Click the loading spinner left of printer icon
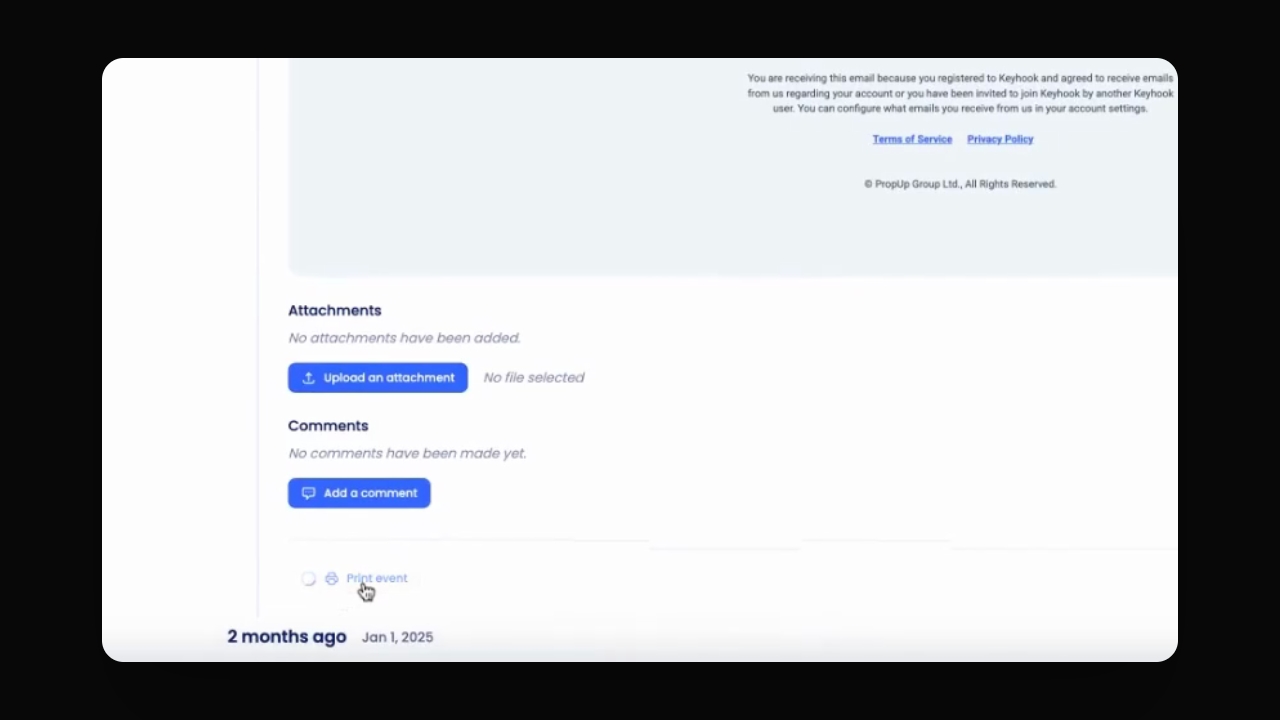Viewport: 1280px width, 720px height. pyautogui.click(x=309, y=578)
